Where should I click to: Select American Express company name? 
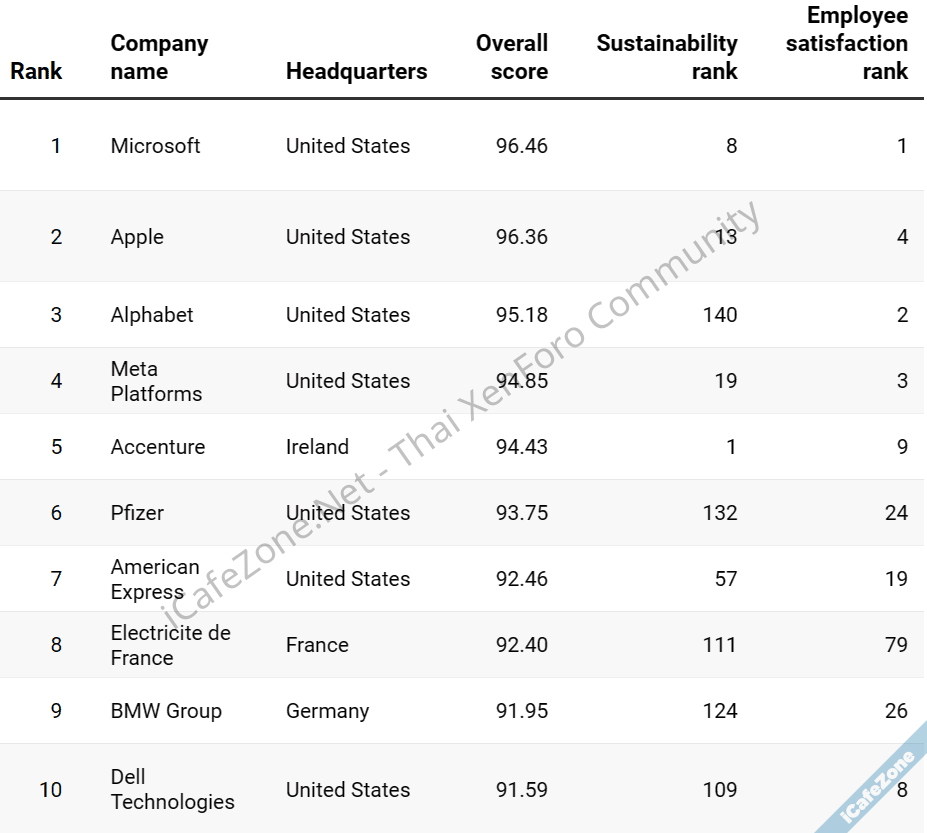point(155,579)
